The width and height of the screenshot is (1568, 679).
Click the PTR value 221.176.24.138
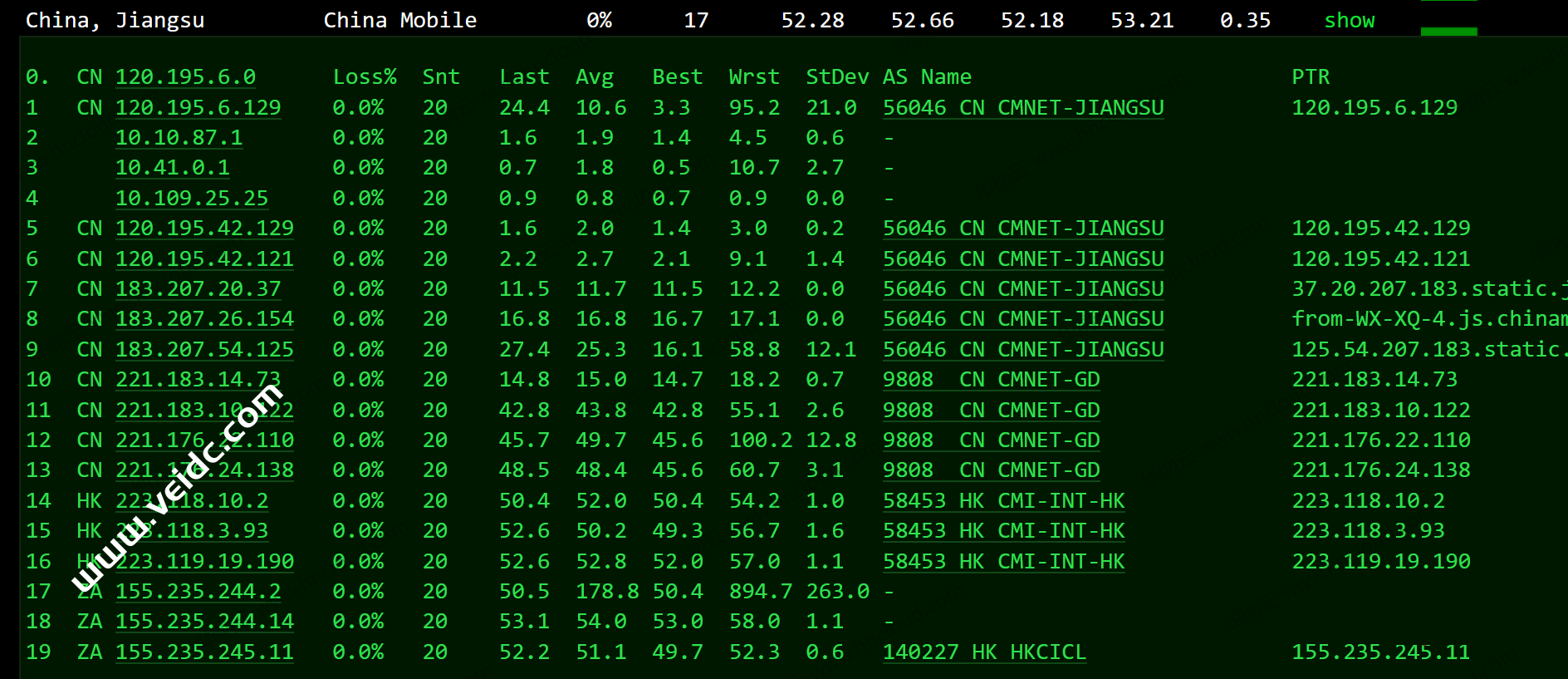(x=1381, y=470)
